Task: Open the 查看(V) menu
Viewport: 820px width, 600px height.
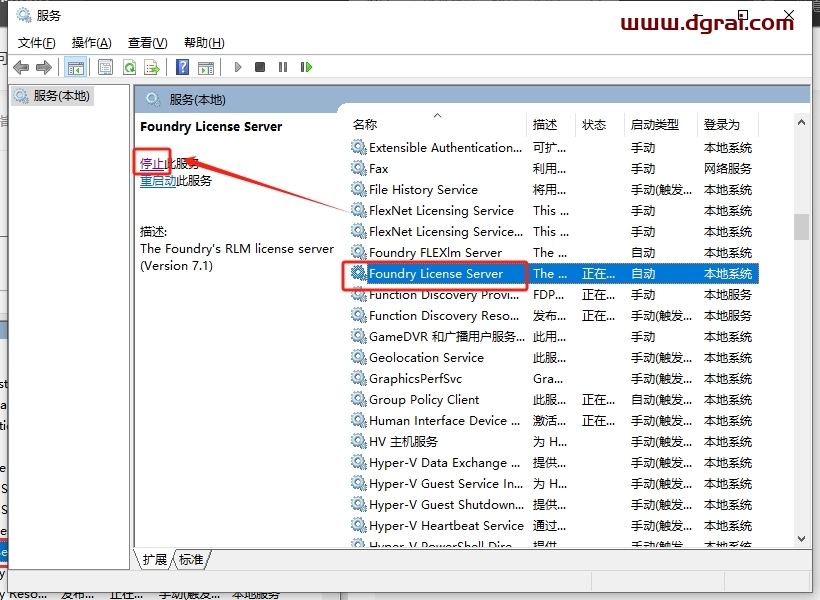Action: 147,42
